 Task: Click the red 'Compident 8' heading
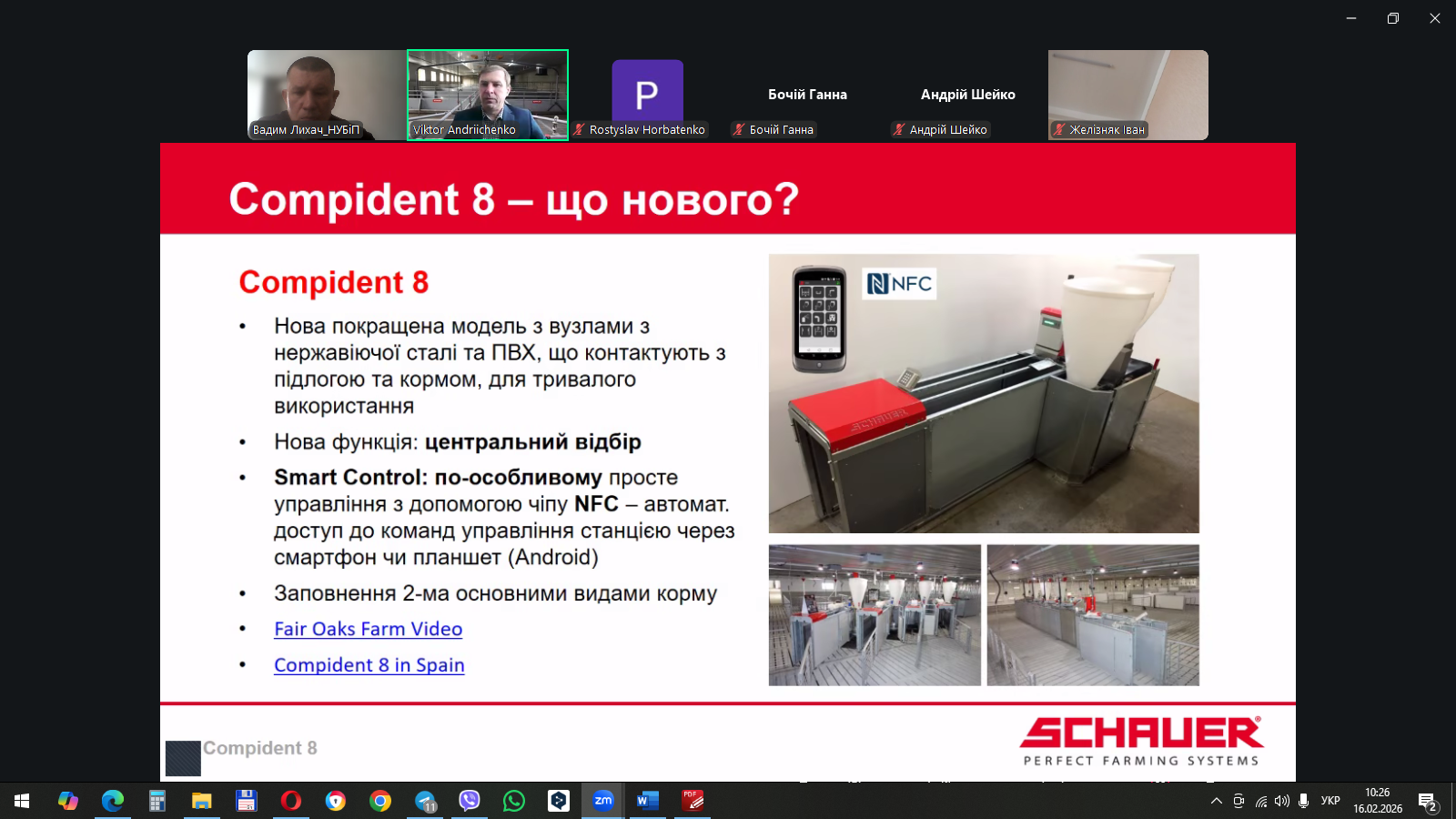[x=333, y=282]
